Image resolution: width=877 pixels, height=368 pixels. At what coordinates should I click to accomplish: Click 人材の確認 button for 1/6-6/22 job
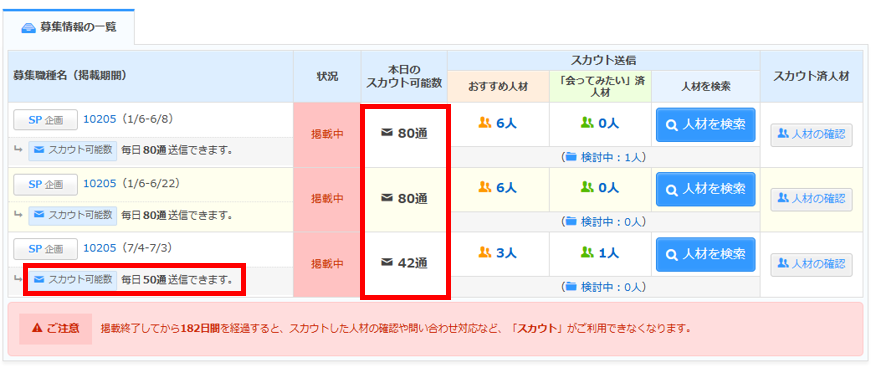click(x=812, y=199)
